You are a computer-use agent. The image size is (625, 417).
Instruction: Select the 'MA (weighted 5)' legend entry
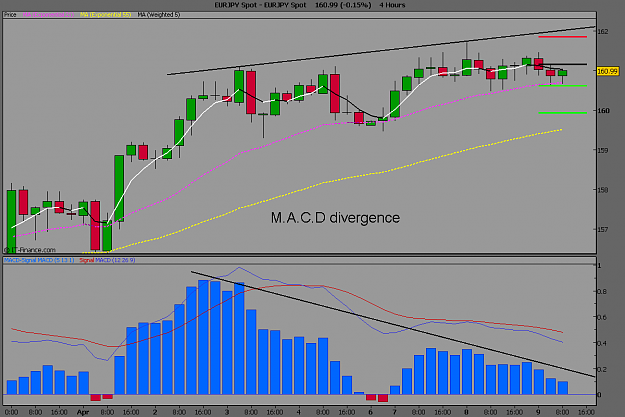[x=159, y=15]
